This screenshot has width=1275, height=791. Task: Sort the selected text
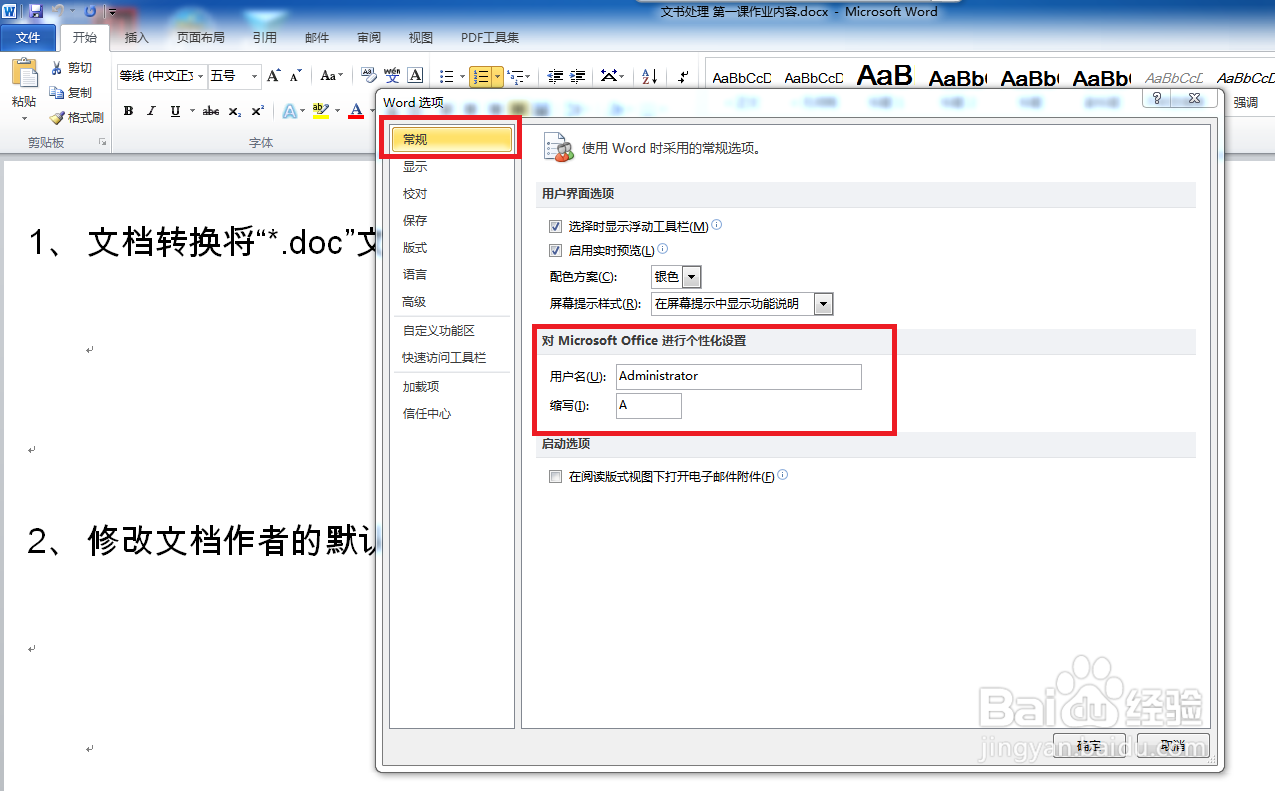point(649,76)
